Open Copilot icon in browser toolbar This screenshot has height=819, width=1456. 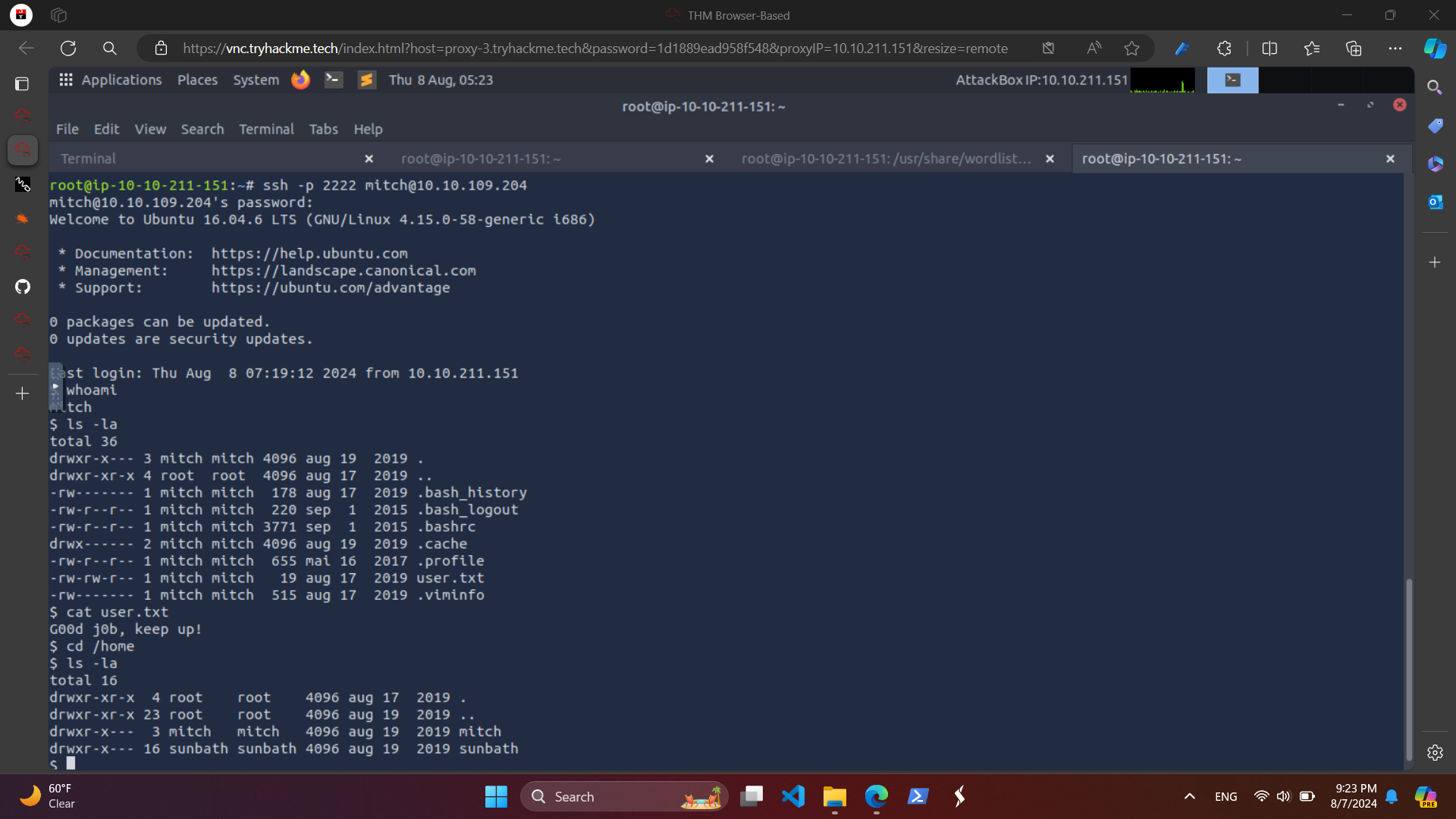1435,49
